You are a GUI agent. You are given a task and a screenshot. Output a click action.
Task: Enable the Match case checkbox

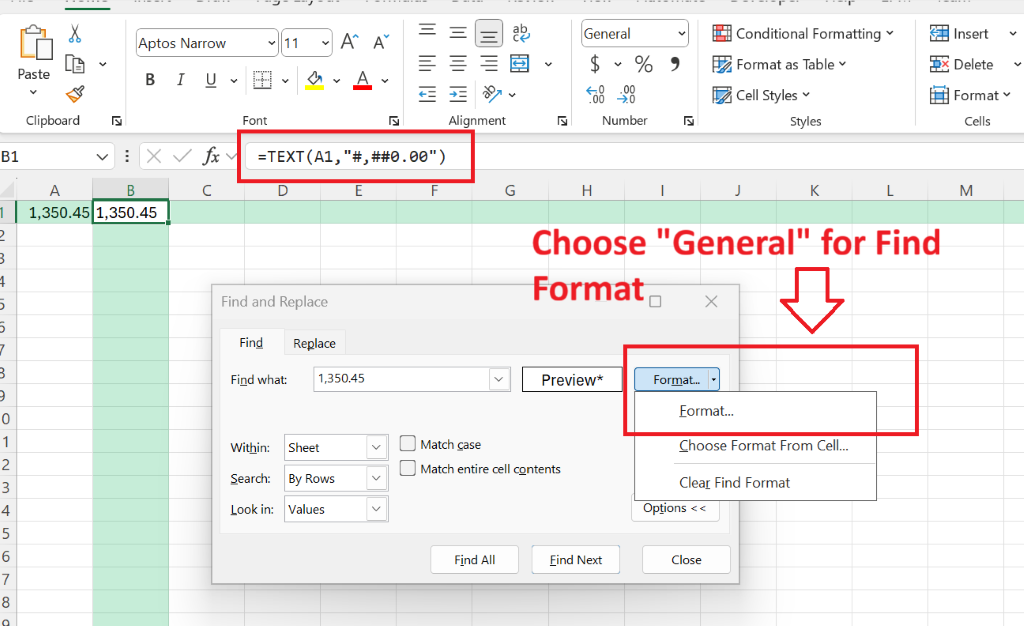pyautogui.click(x=408, y=444)
